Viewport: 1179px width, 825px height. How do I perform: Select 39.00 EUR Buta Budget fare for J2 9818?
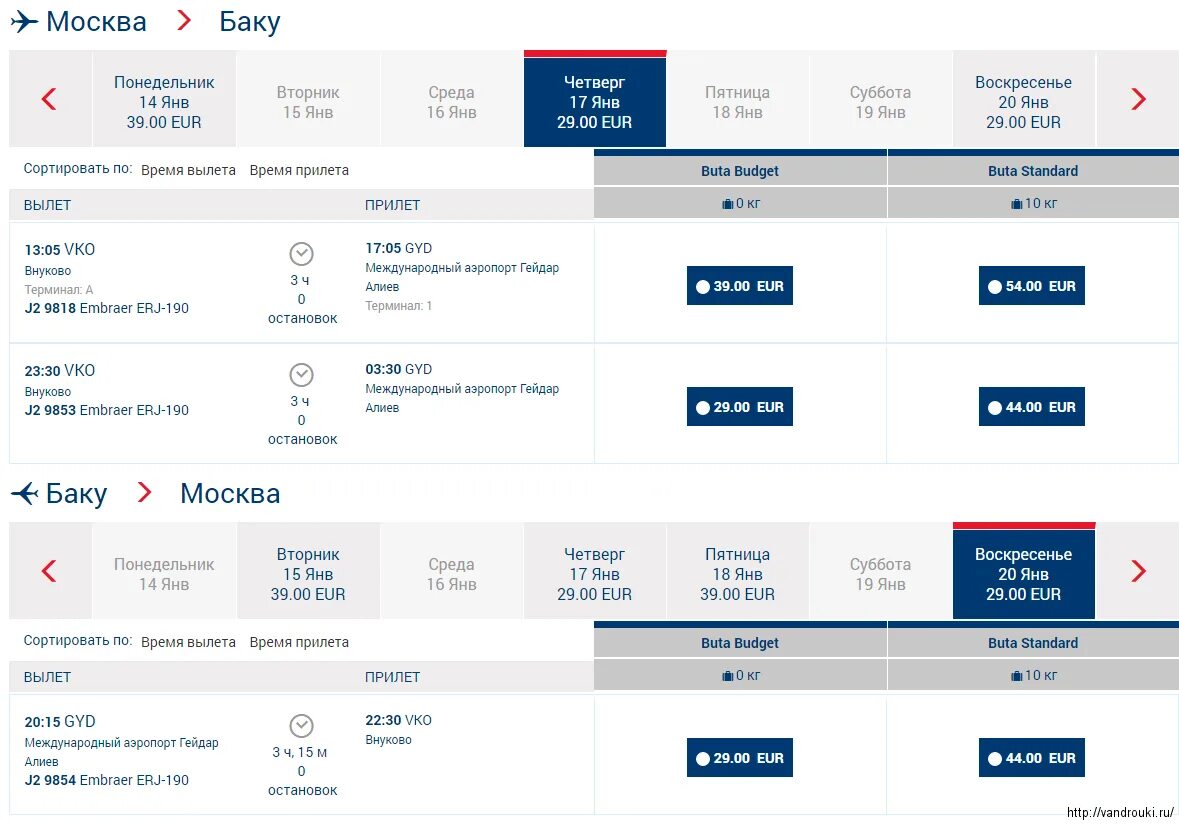(740, 286)
